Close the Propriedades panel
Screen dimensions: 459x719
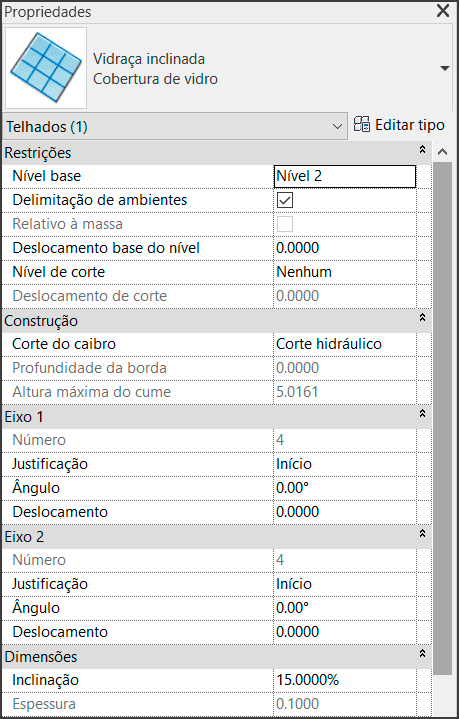pyautogui.click(x=443, y=11)
